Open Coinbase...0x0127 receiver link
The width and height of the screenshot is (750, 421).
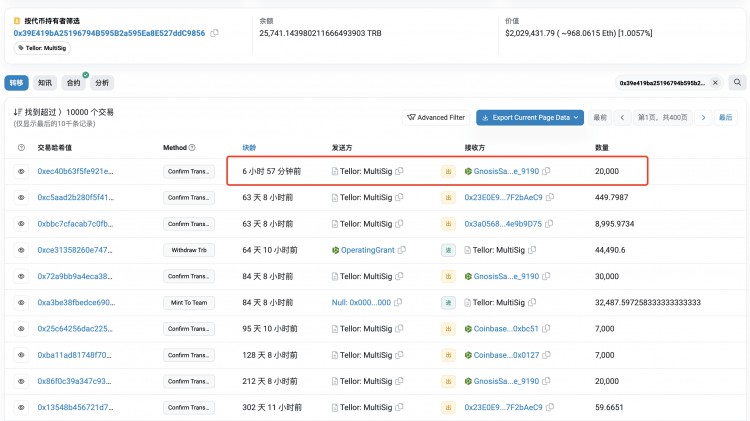pos(506,355)
